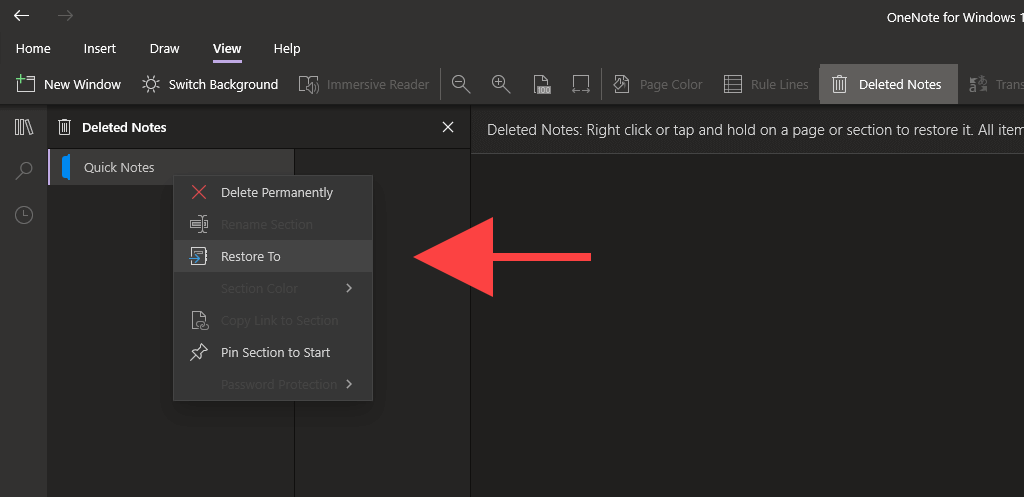This screenshot has height=497, width=1024.
Task: Open the Help tab
Action: point(287,49)
